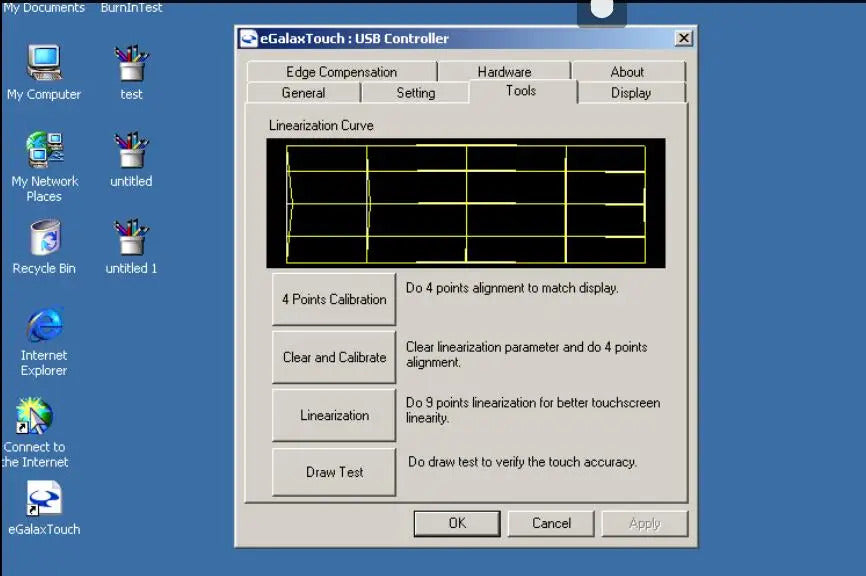Open the eGalaxTouch desktop shortcut

(x=44, y=499)
